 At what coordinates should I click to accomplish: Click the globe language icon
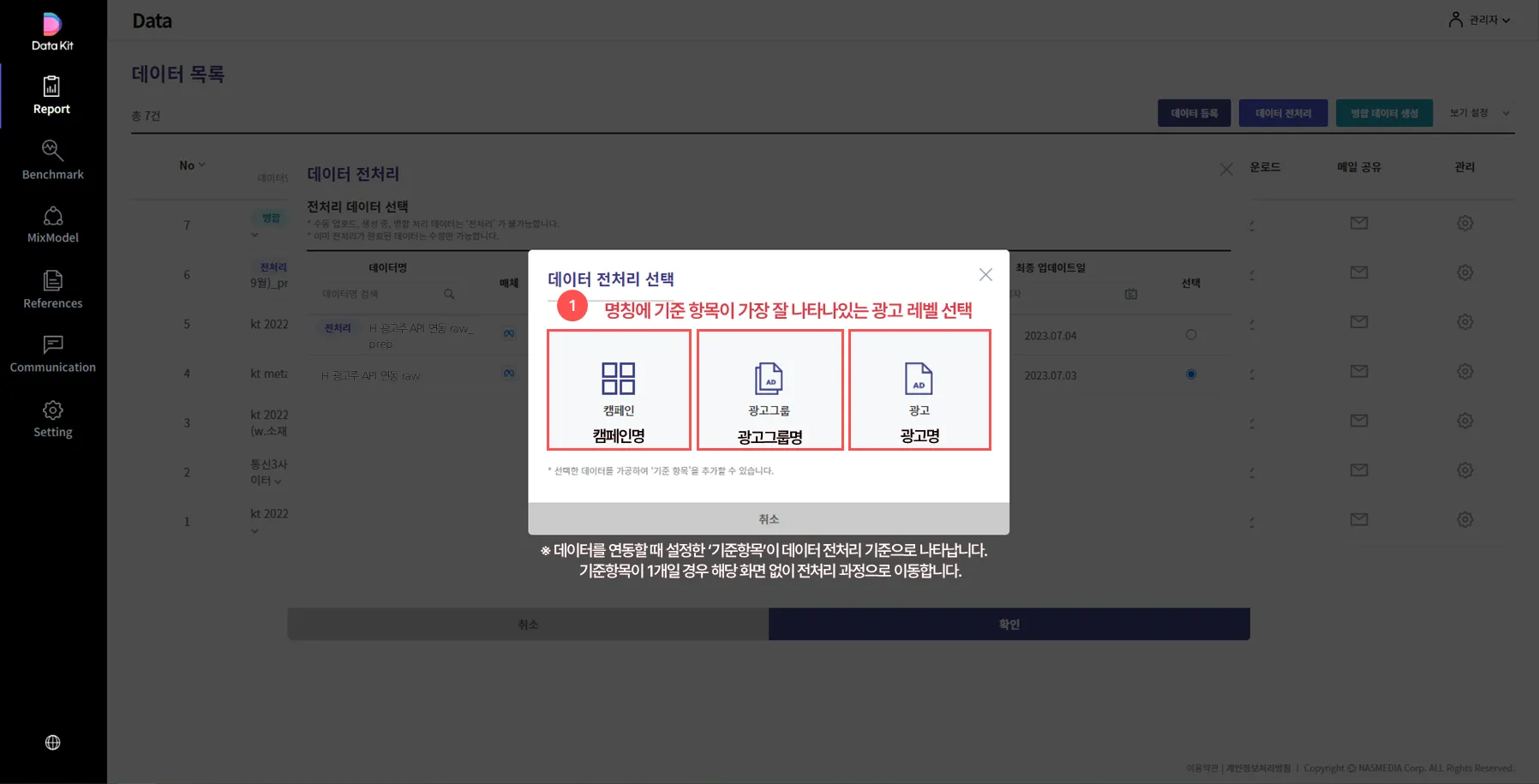click(52, 742)
